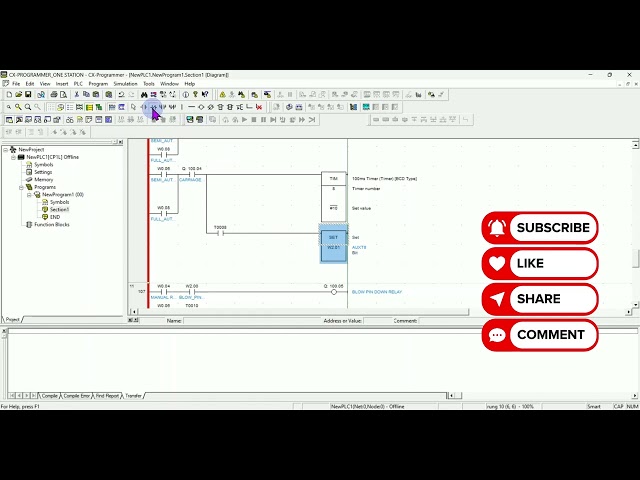Screen dimensions: 640x480
Task: Click the Find binoculars icon
Action: click(144, 95)
